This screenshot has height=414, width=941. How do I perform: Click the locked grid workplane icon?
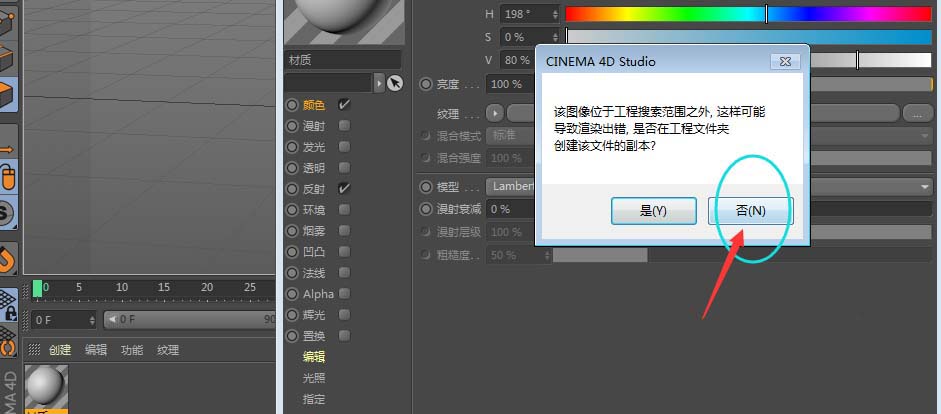click(x=8, y=305)
